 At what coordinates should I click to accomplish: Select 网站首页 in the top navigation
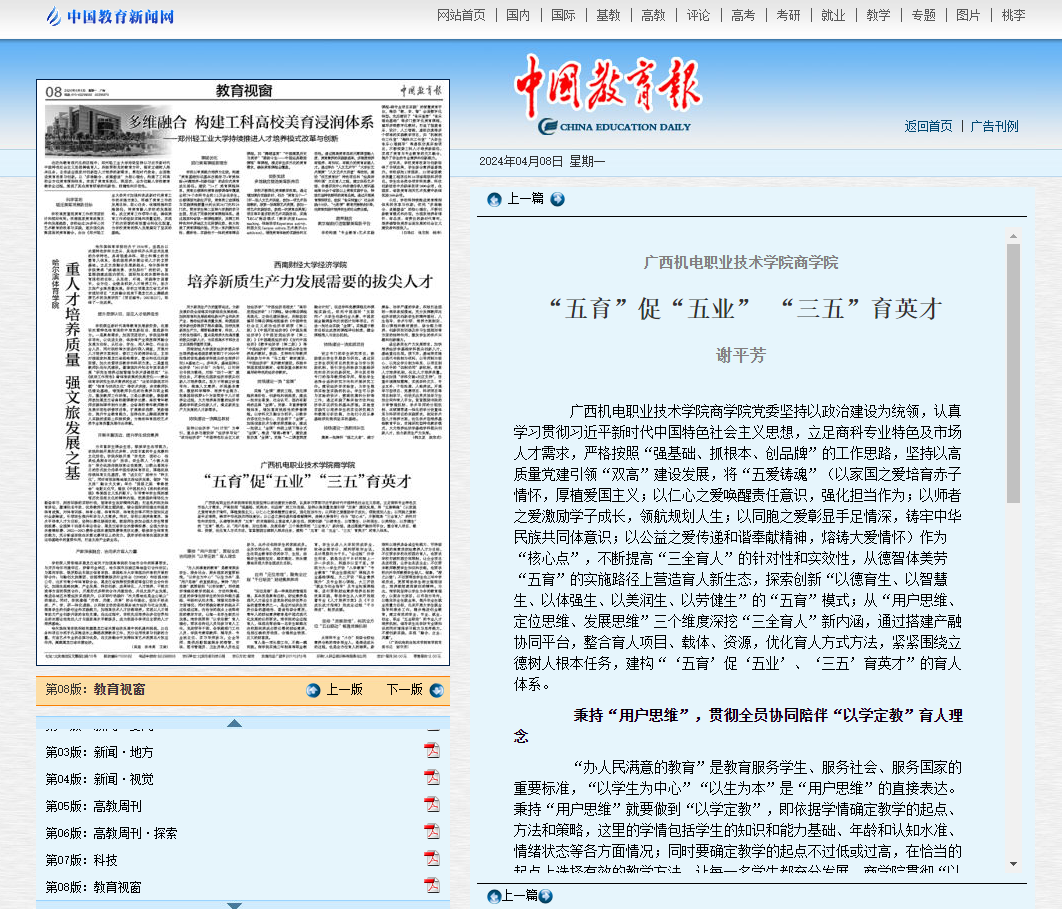[x=461, y=15]
